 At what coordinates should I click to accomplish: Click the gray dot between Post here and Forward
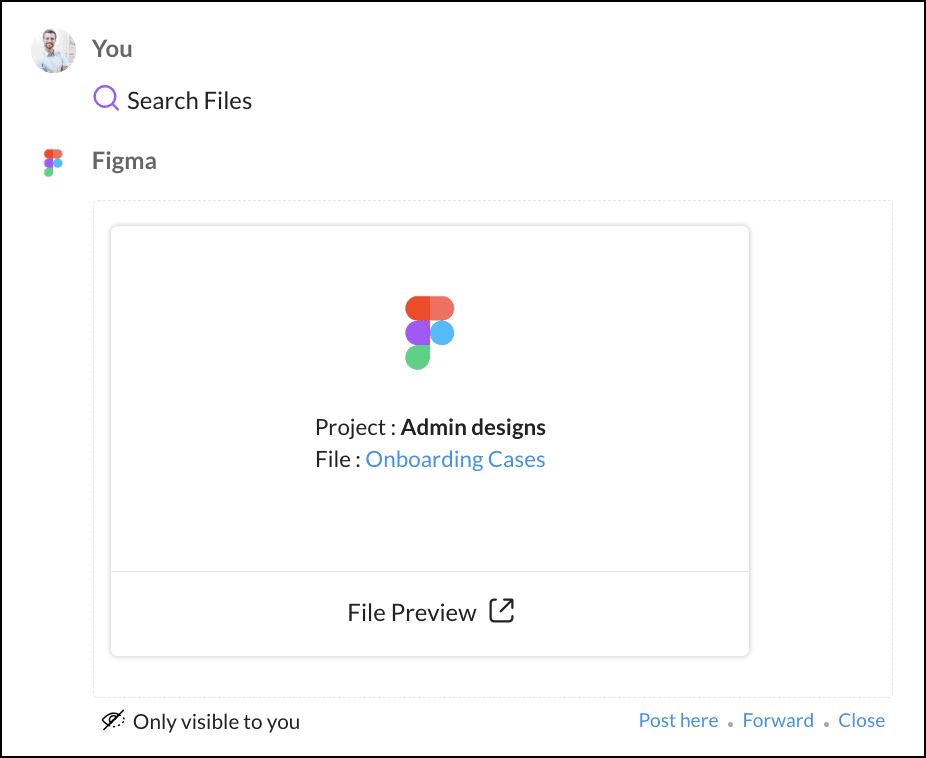(x=731, y=723)
